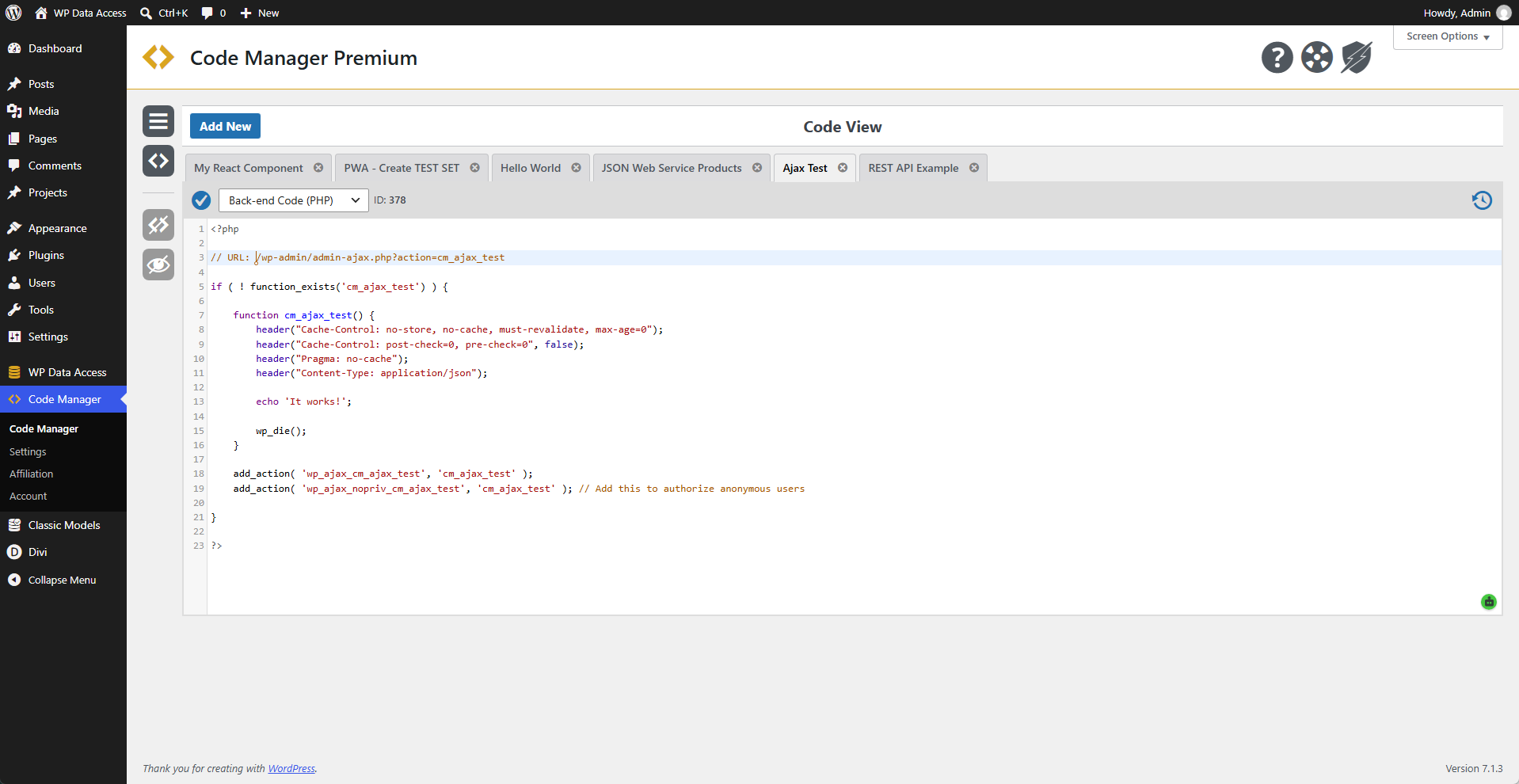Click the WordPress logo icon
Image resolution: width=1519 pixels, height=784 pixels.
pos(13,13)
